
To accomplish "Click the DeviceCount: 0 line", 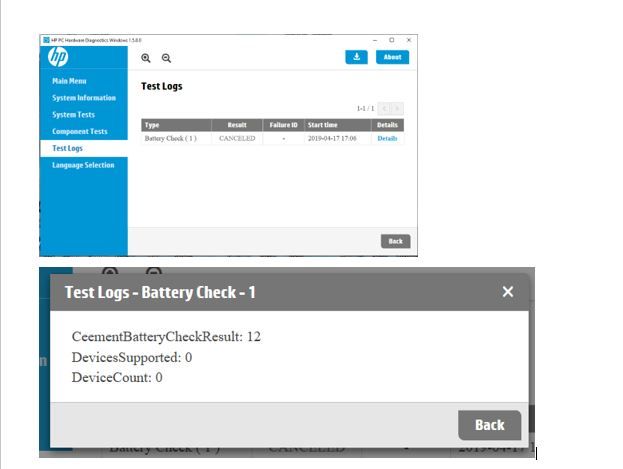I will [117, 377].
